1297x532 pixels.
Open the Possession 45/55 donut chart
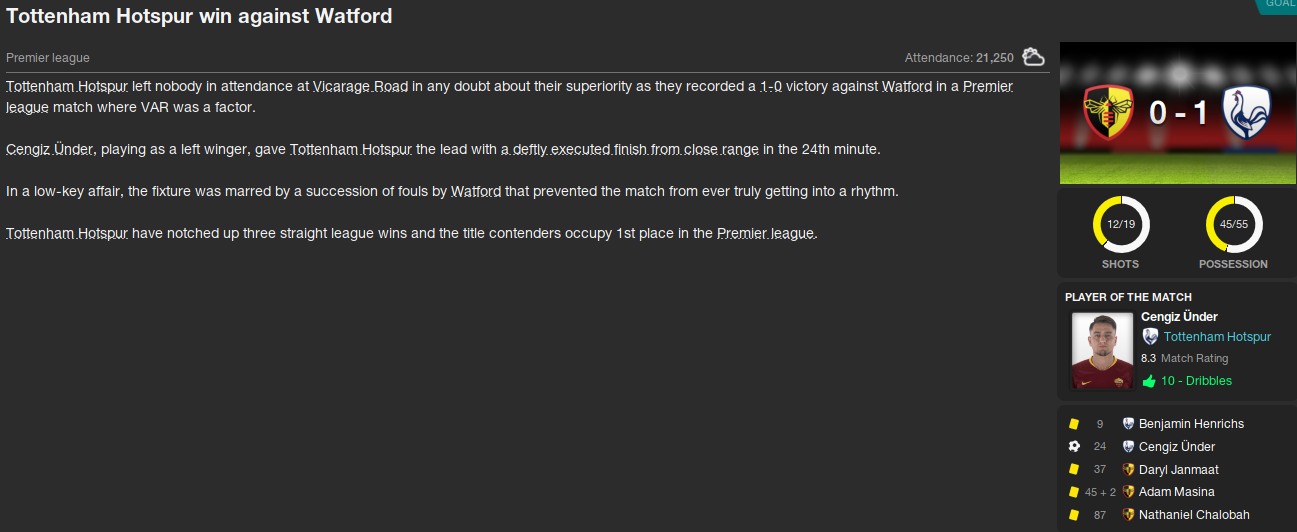pyautogui.click(x=1233, y=225)
